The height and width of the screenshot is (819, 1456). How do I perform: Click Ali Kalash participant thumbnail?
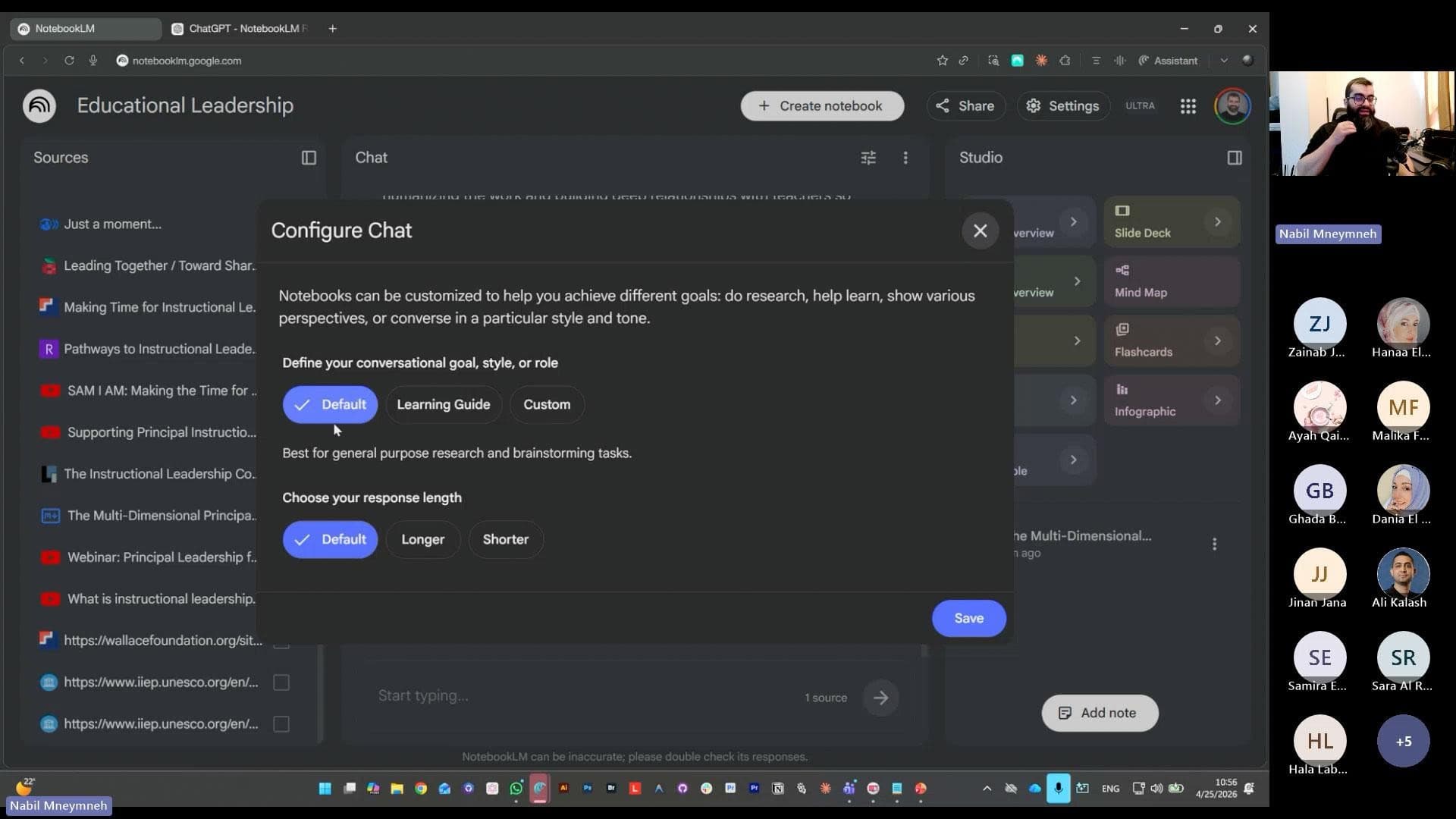(x=1403, y=574)
